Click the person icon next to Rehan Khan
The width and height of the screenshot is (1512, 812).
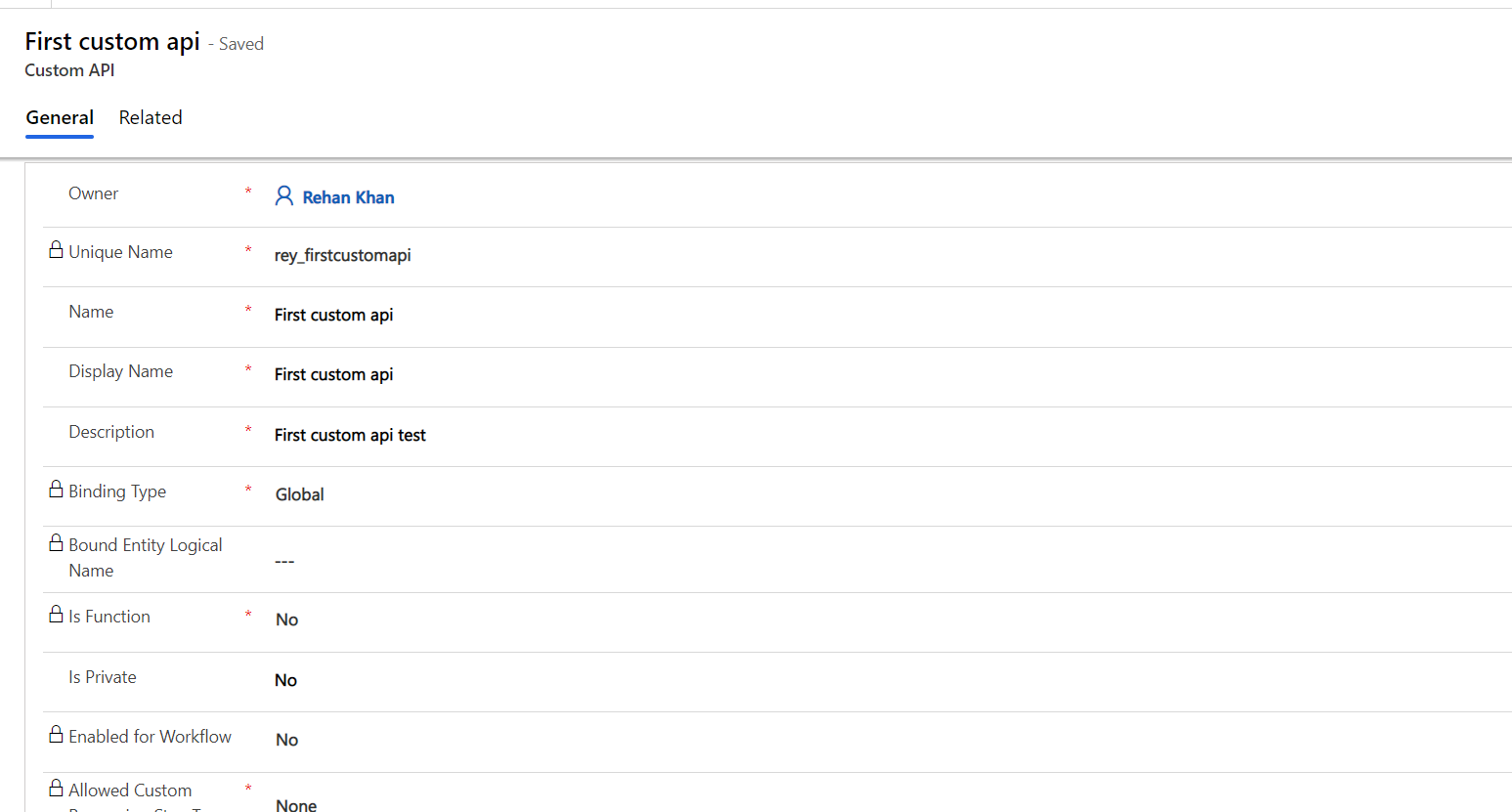click(x=283, y=196)
